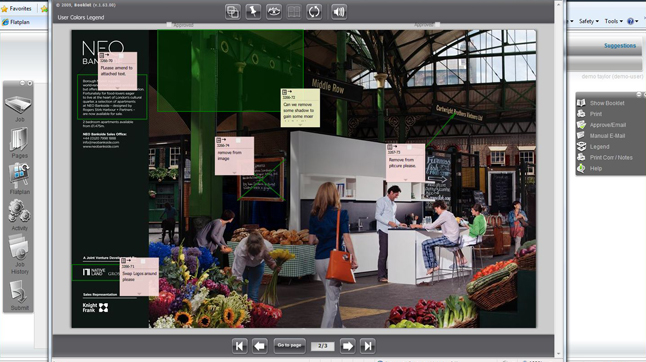Open the Tools dropdown menu
646x362 pixels.
(x=613, y=21)
